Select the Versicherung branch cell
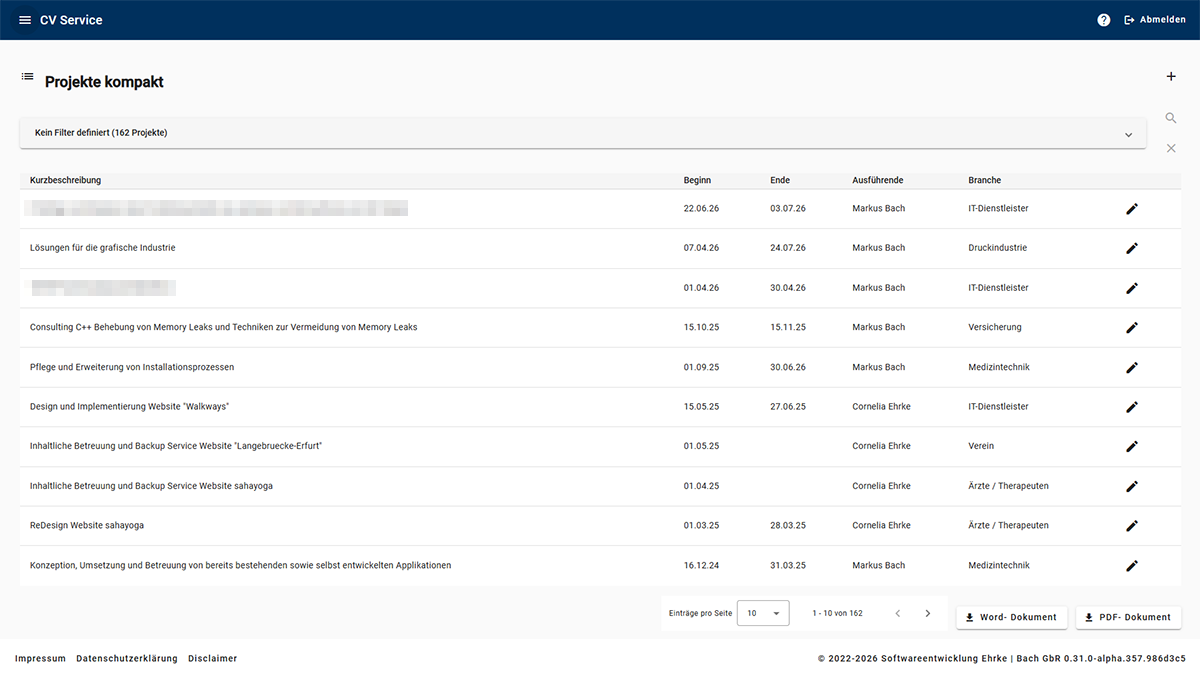The width and height of the screenshot is (1200, 674). coord(995,327)
